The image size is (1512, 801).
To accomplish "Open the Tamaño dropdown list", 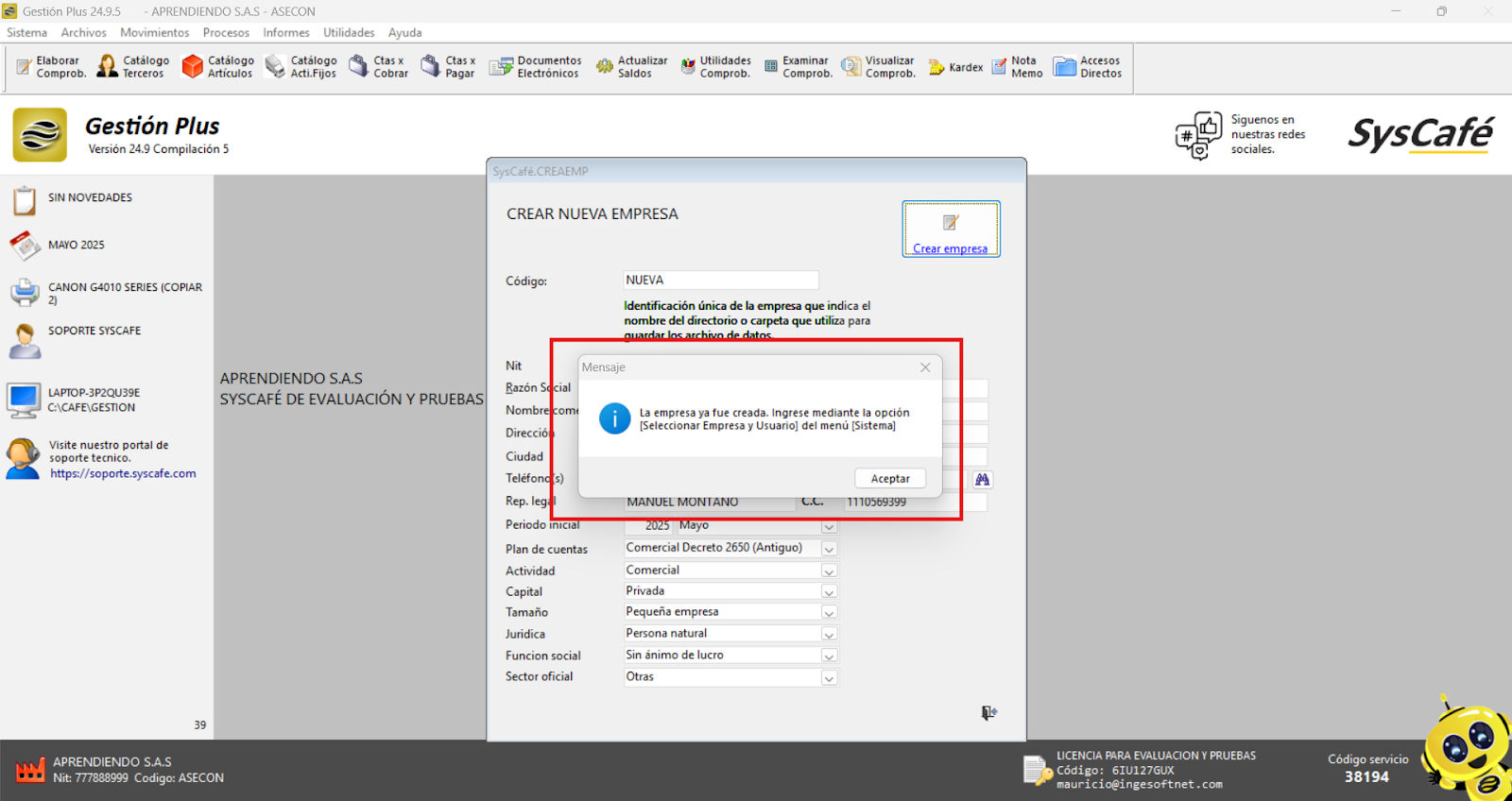I will point(829,613).
